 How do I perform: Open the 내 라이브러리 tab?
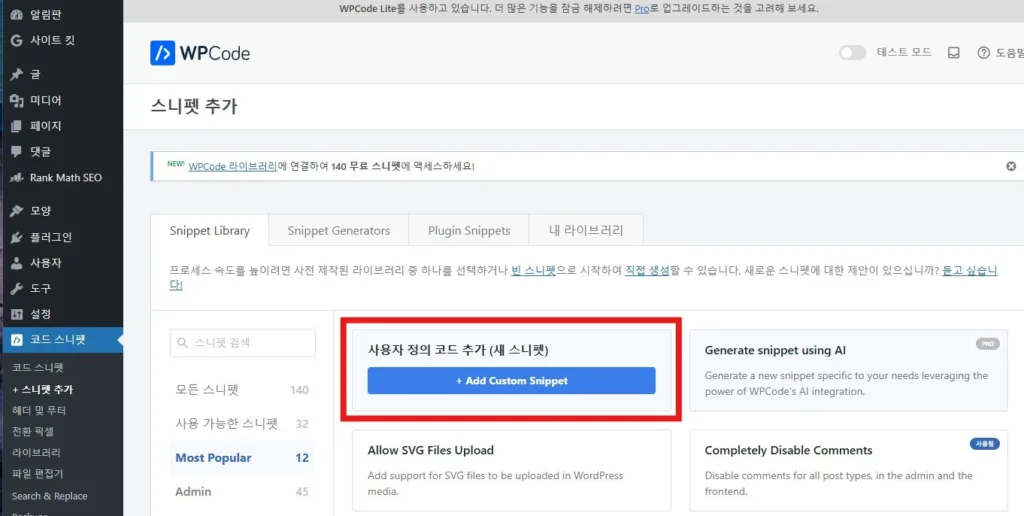(x=586, y=231)
